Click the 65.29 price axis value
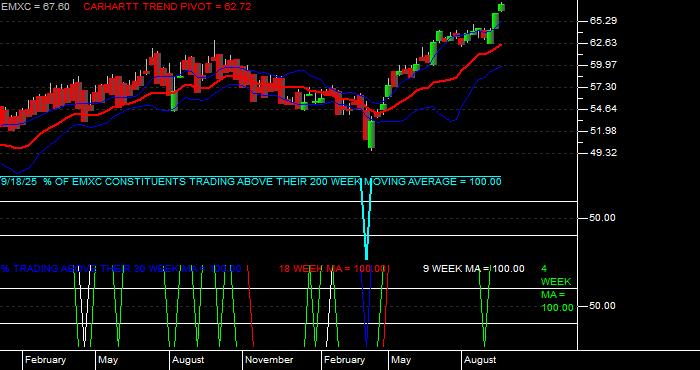 603,21
